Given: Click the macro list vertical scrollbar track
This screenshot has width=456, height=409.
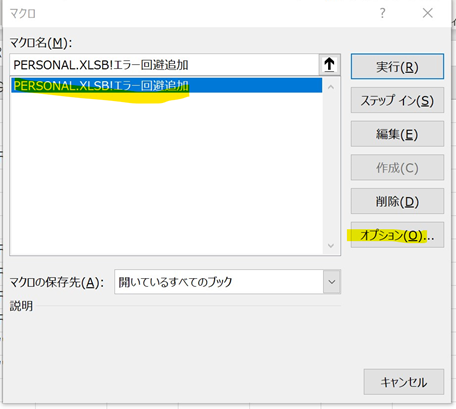Looking at the screenshot, I should 331,167.
